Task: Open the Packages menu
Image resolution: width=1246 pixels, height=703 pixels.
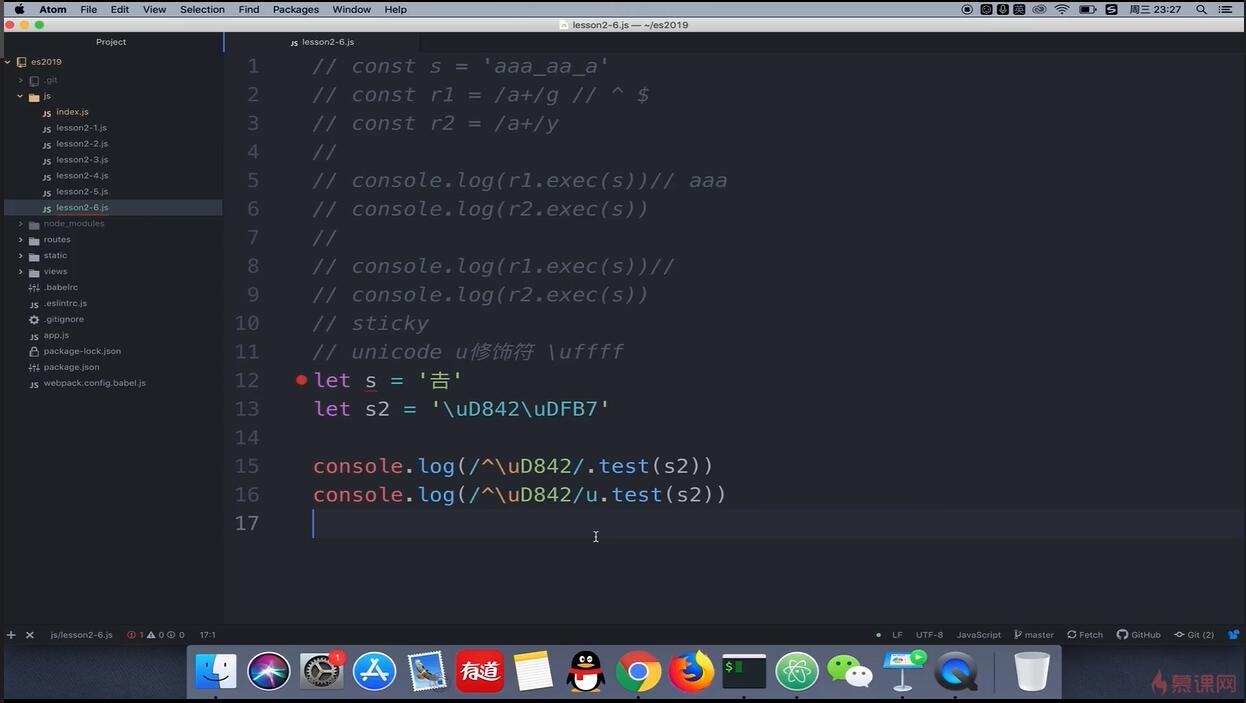Action: click(296, 9)
